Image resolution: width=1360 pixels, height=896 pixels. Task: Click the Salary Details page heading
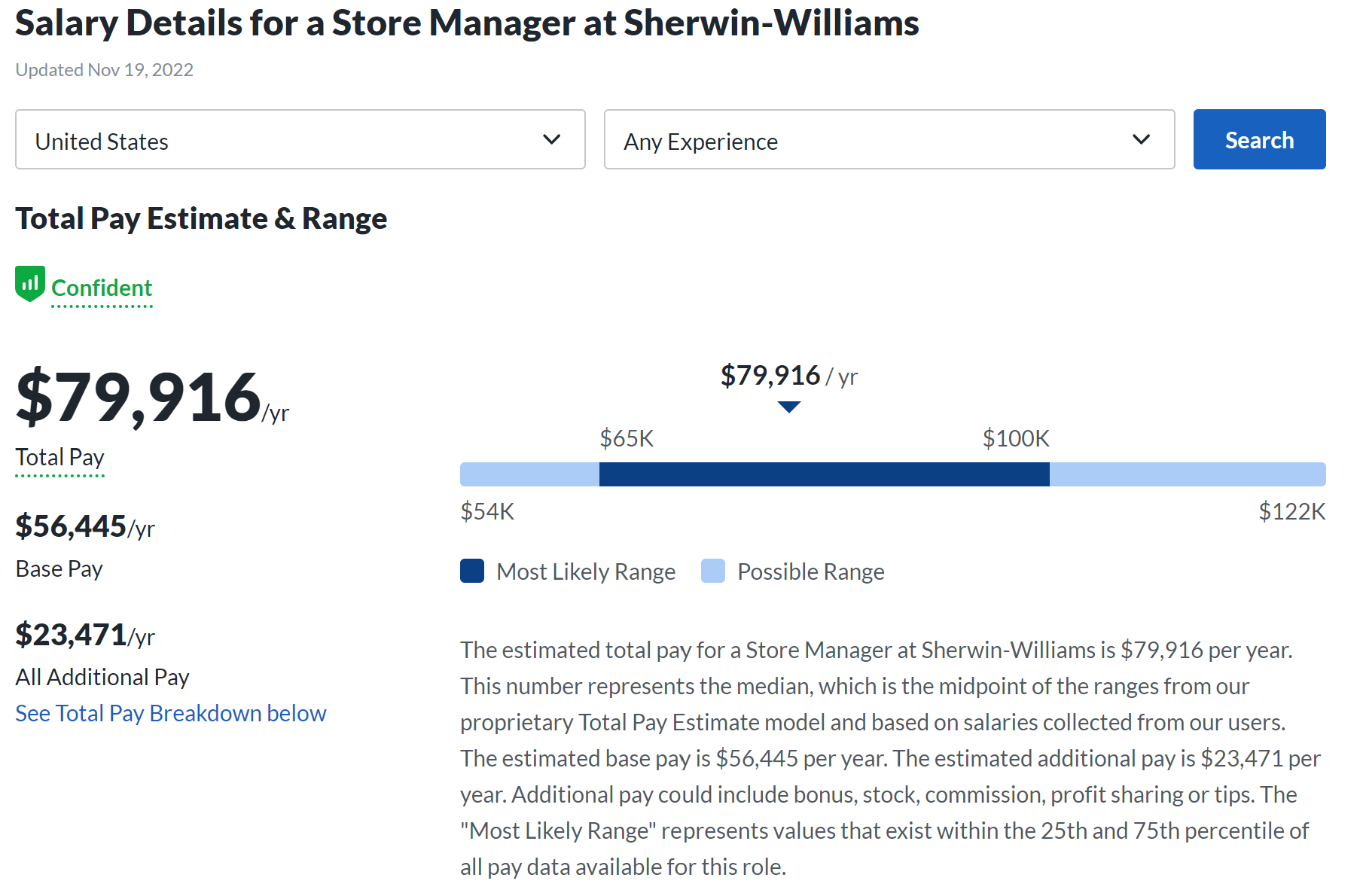point(467,23)
